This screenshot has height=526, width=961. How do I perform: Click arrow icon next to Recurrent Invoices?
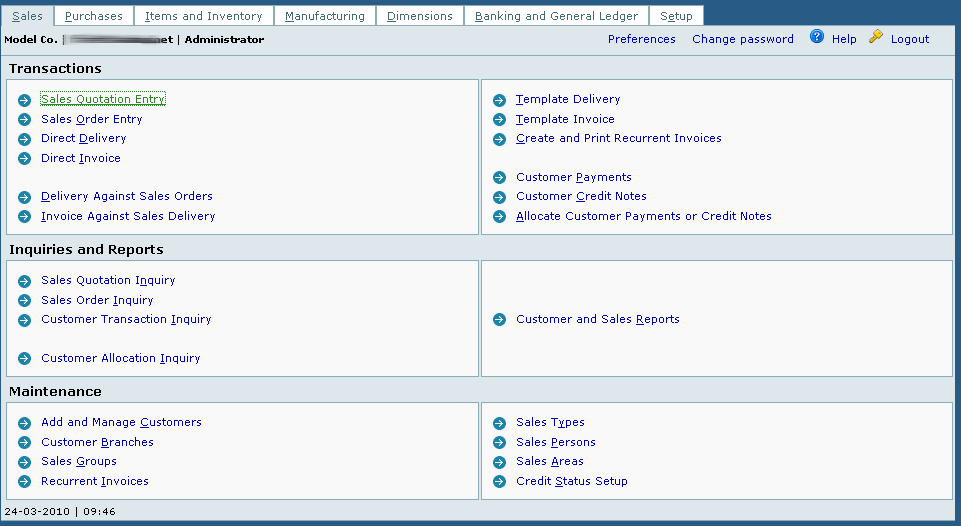tap(25, 482)
